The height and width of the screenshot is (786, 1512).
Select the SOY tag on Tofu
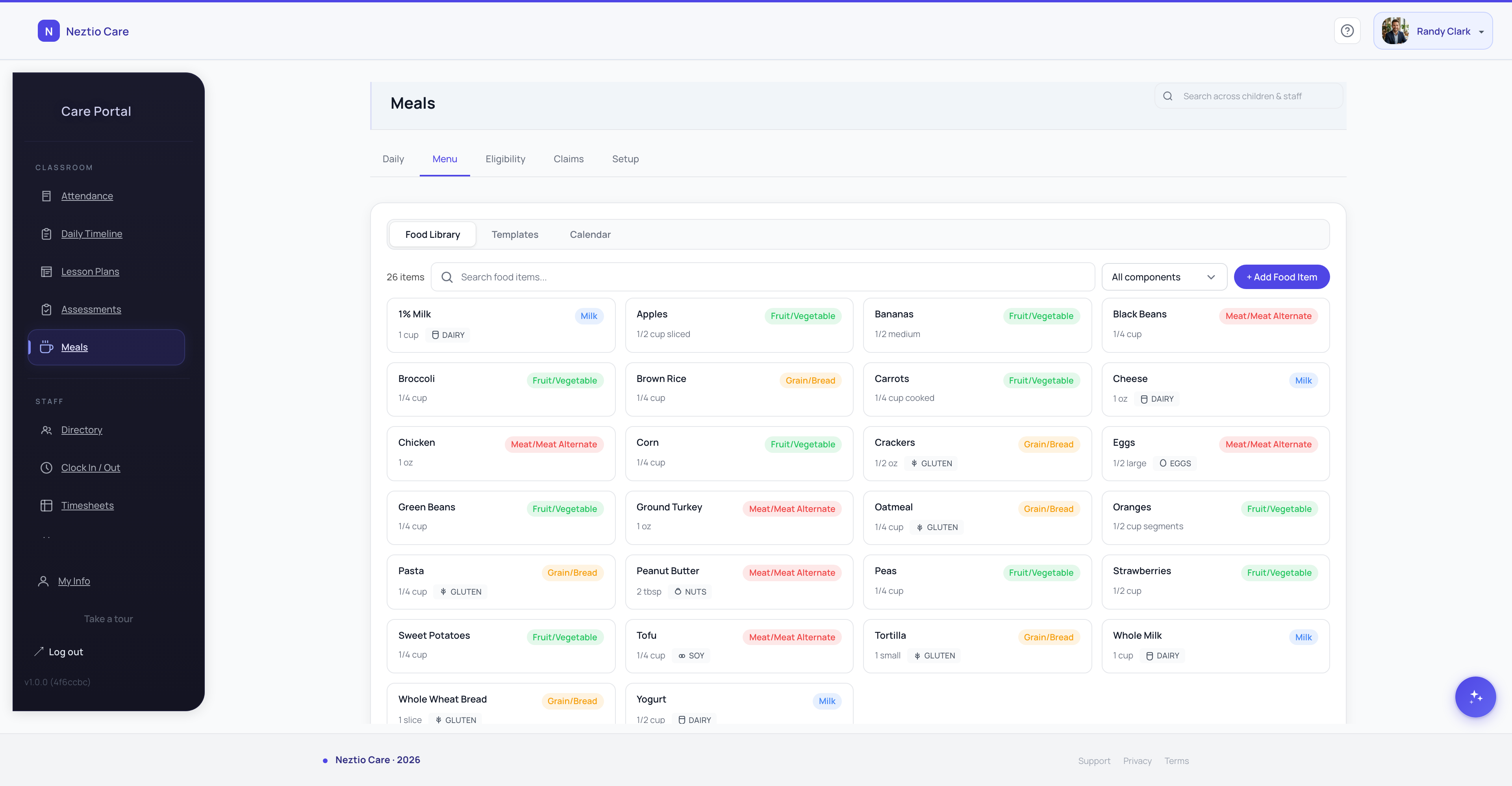(691, 656)
